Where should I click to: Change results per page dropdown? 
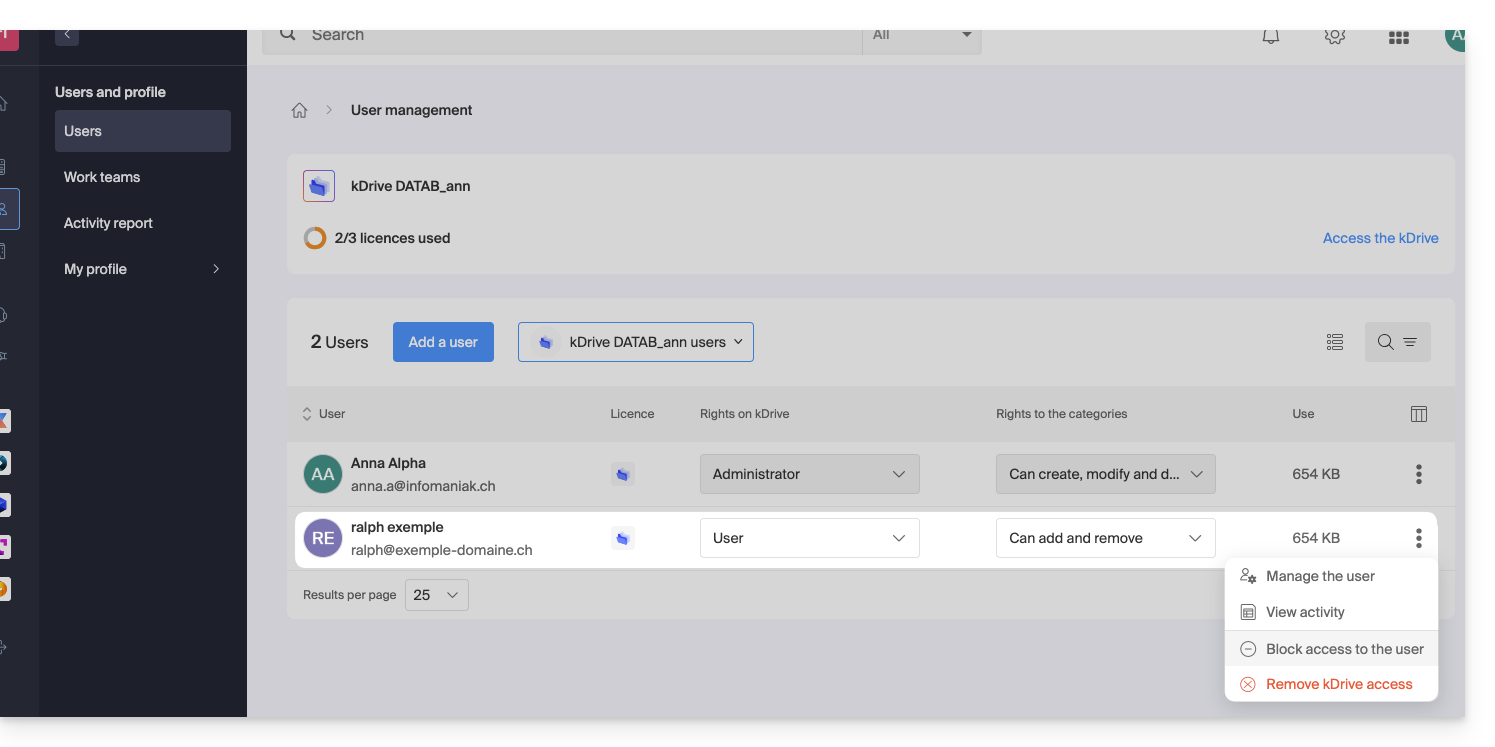[x=436, y=595]
